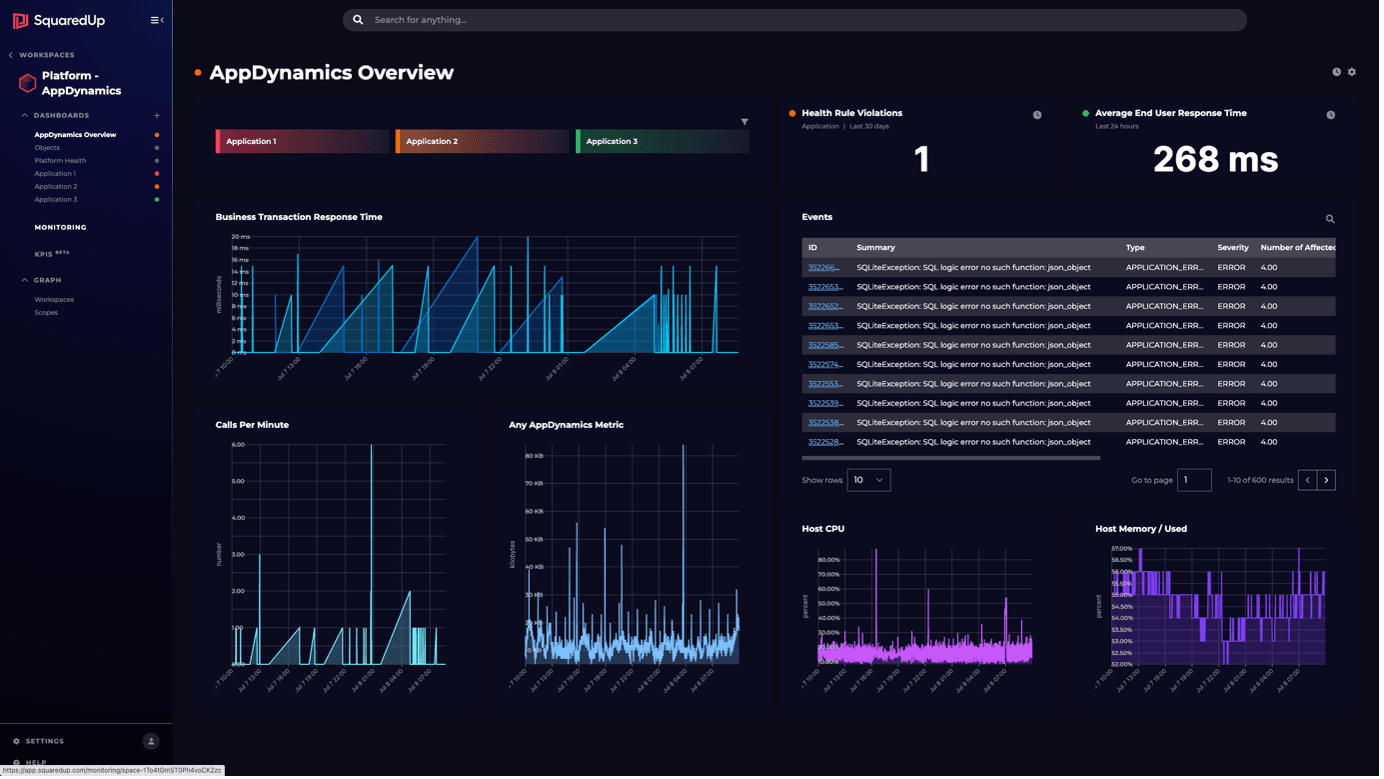Viewport: 1384px width, 779px height.
Task: Open the SquaredUp logo home icon
Action: click(x=22, y=19)
